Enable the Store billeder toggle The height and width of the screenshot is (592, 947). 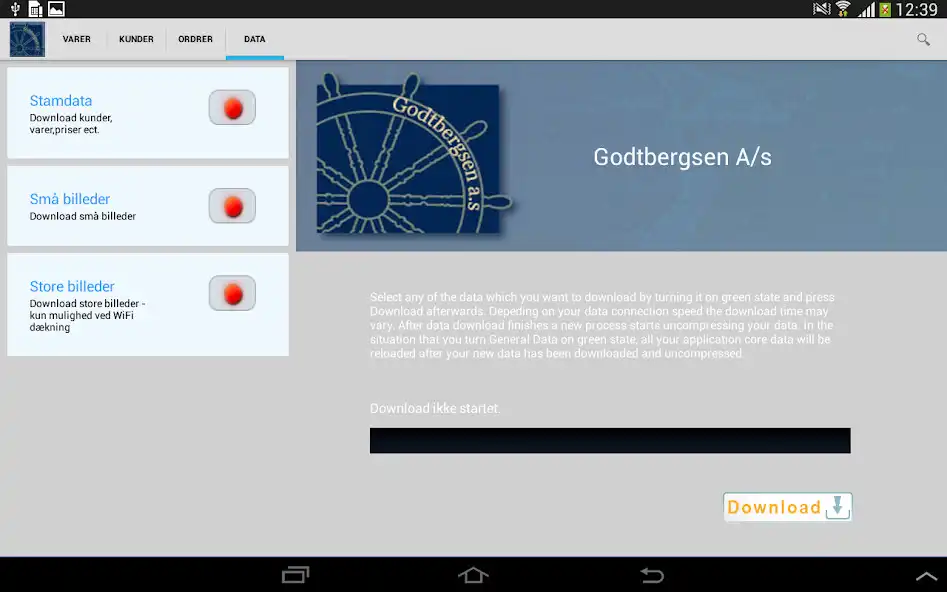[x=232, y=293]
